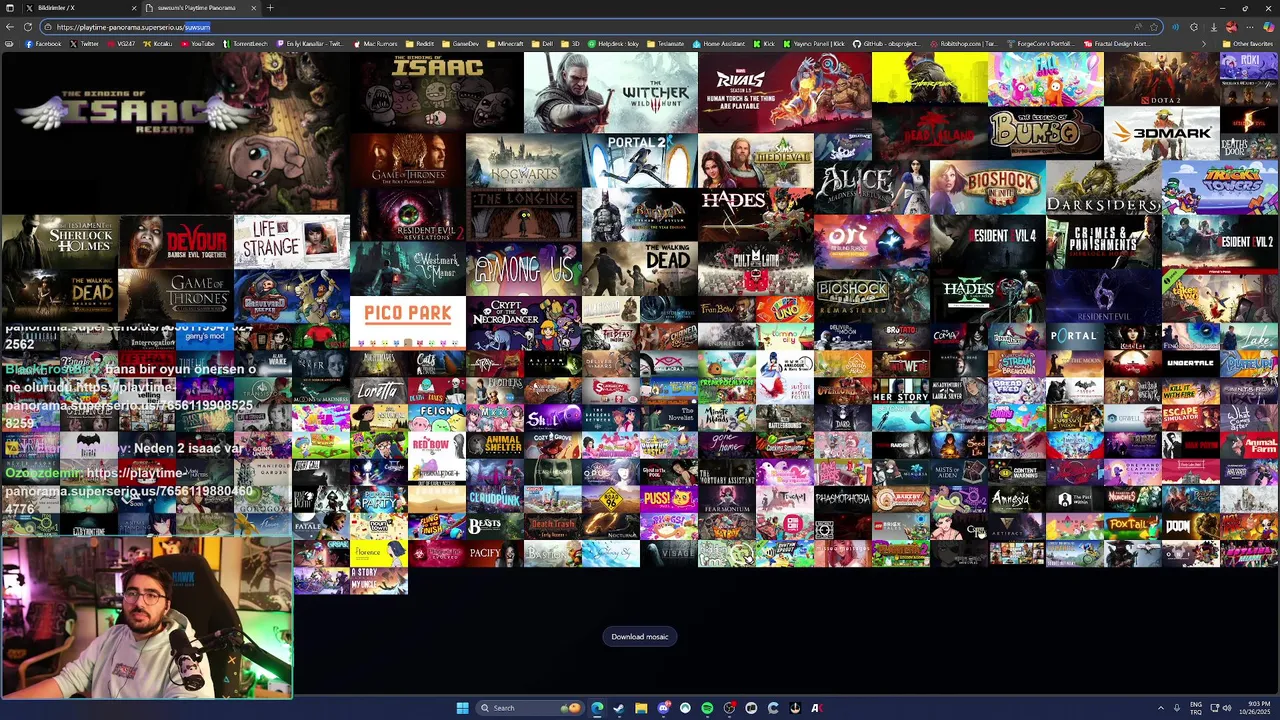The image size is (1280, 720).
Task: Select the BioShock Remastered tile
Action: click(872, 295)
